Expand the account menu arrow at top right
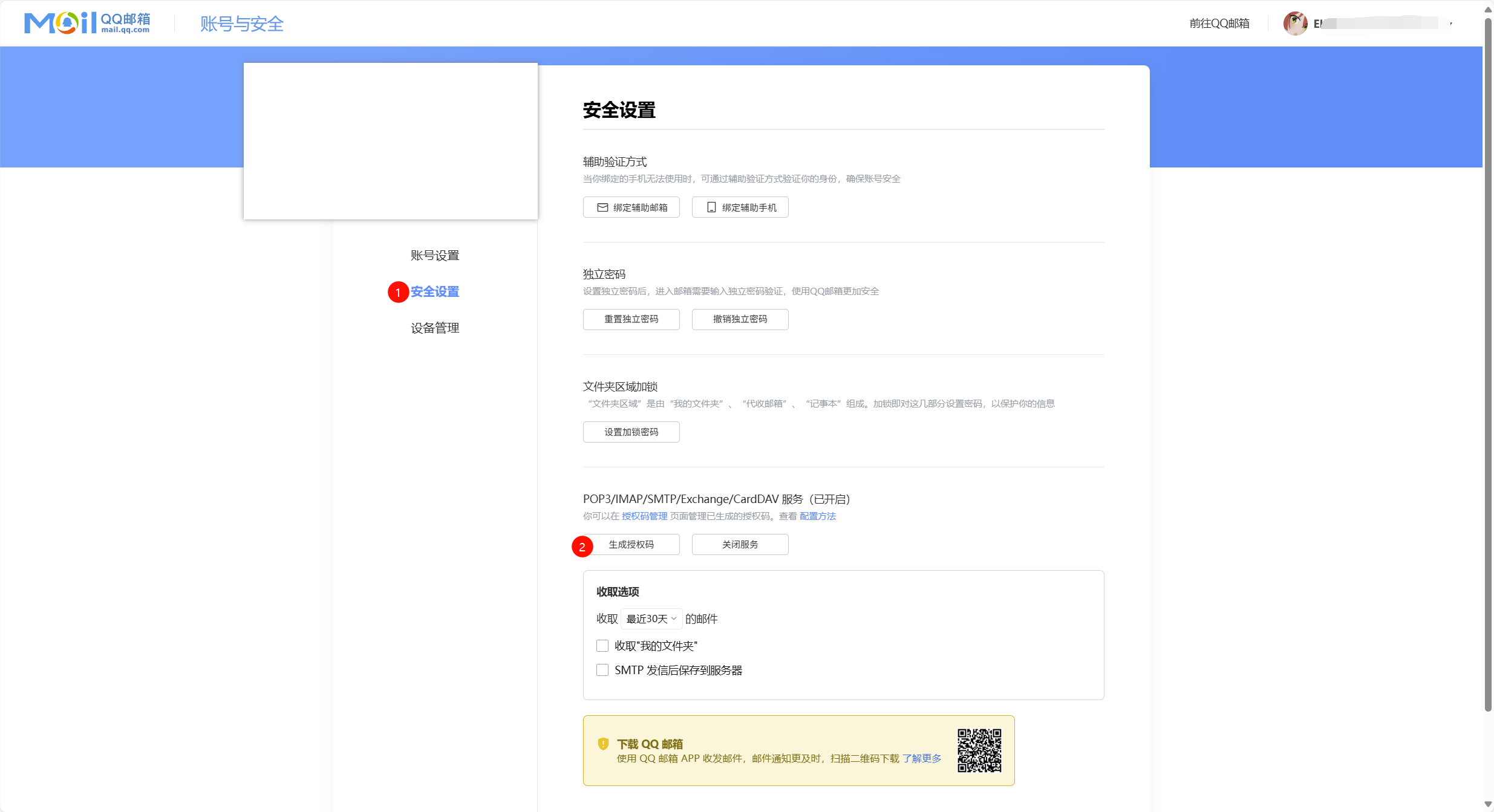This screenshot has width=1494, height=812. (1451, 24)
